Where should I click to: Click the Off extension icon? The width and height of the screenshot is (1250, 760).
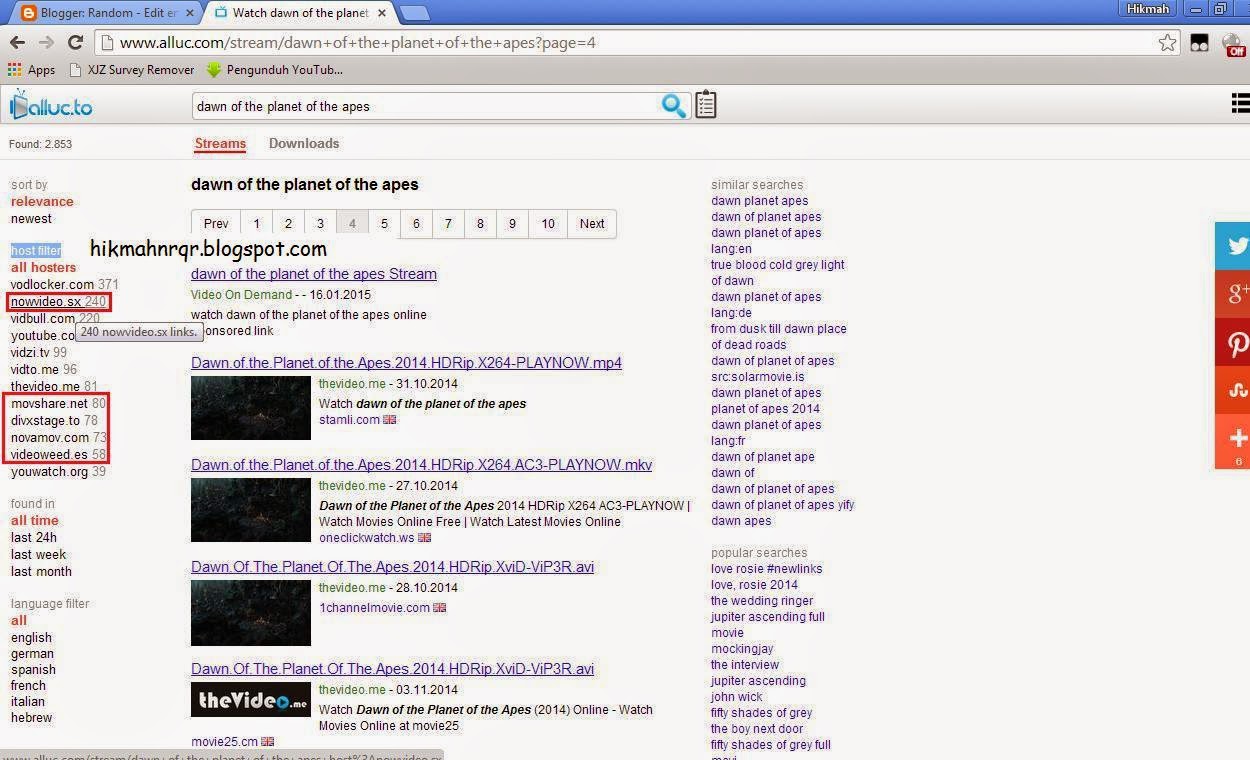[x=1236, y=45]
